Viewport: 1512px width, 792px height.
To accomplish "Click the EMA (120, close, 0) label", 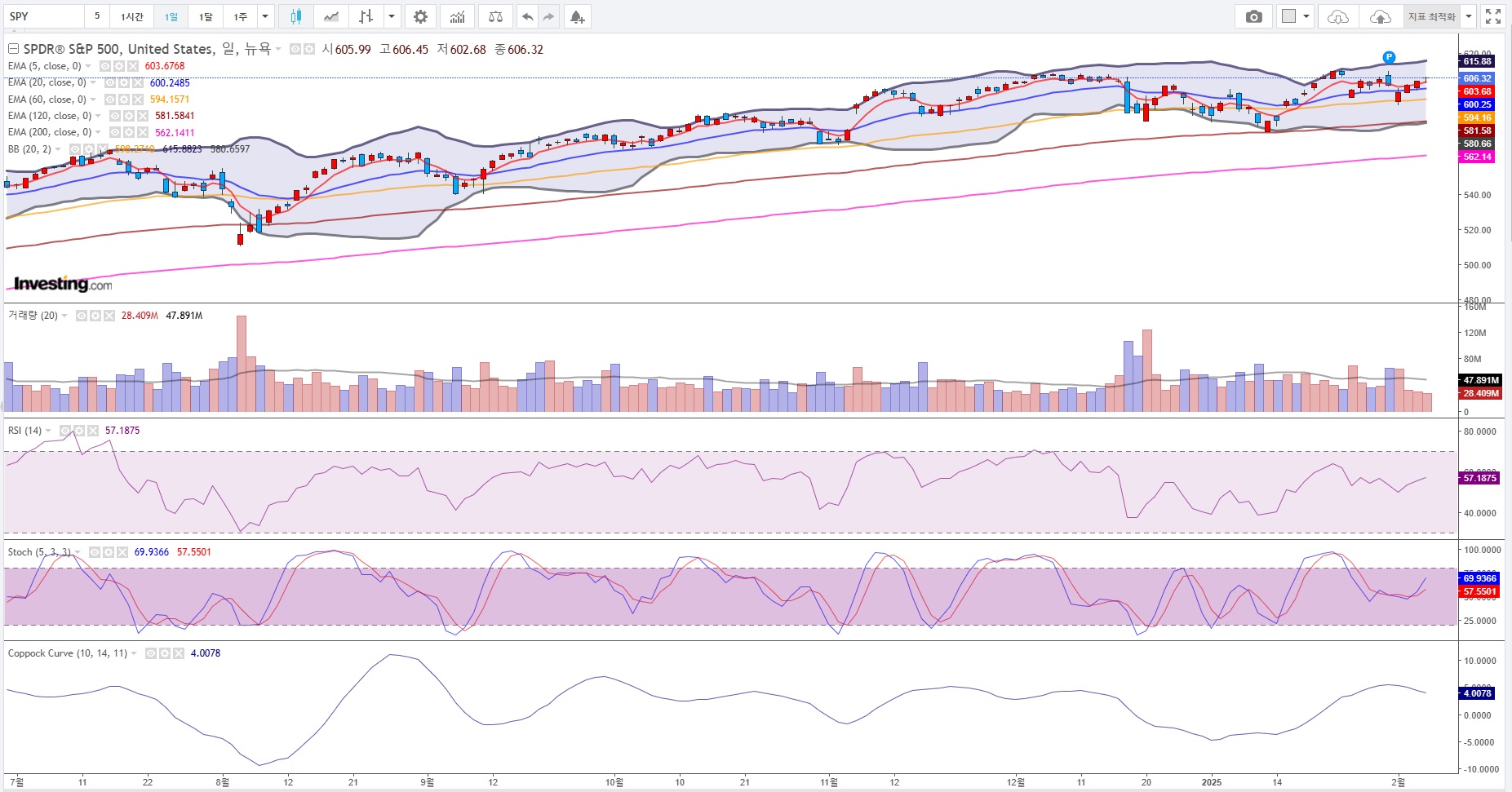I will tap(50, 116).
